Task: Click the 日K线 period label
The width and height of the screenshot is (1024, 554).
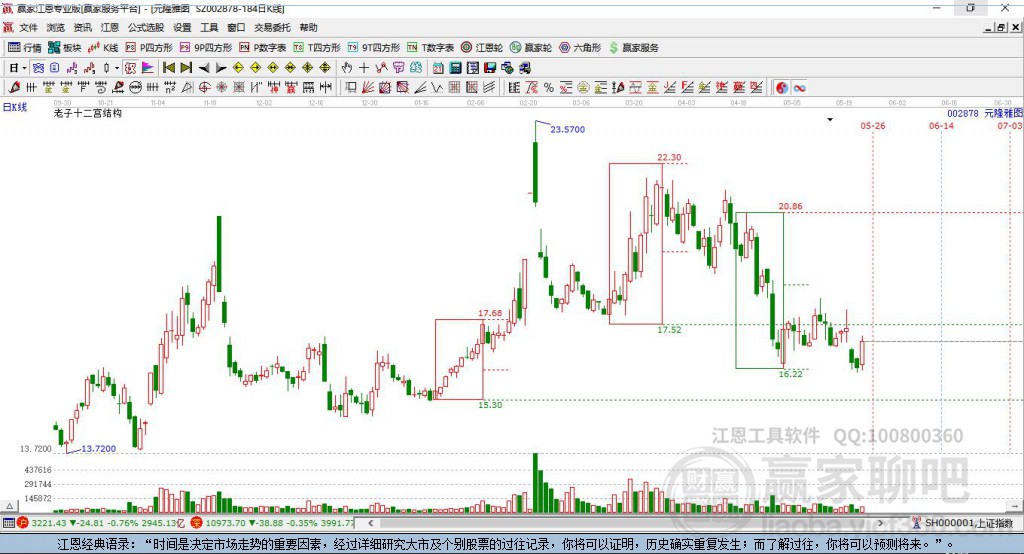Action: click(x=15, y=107)
